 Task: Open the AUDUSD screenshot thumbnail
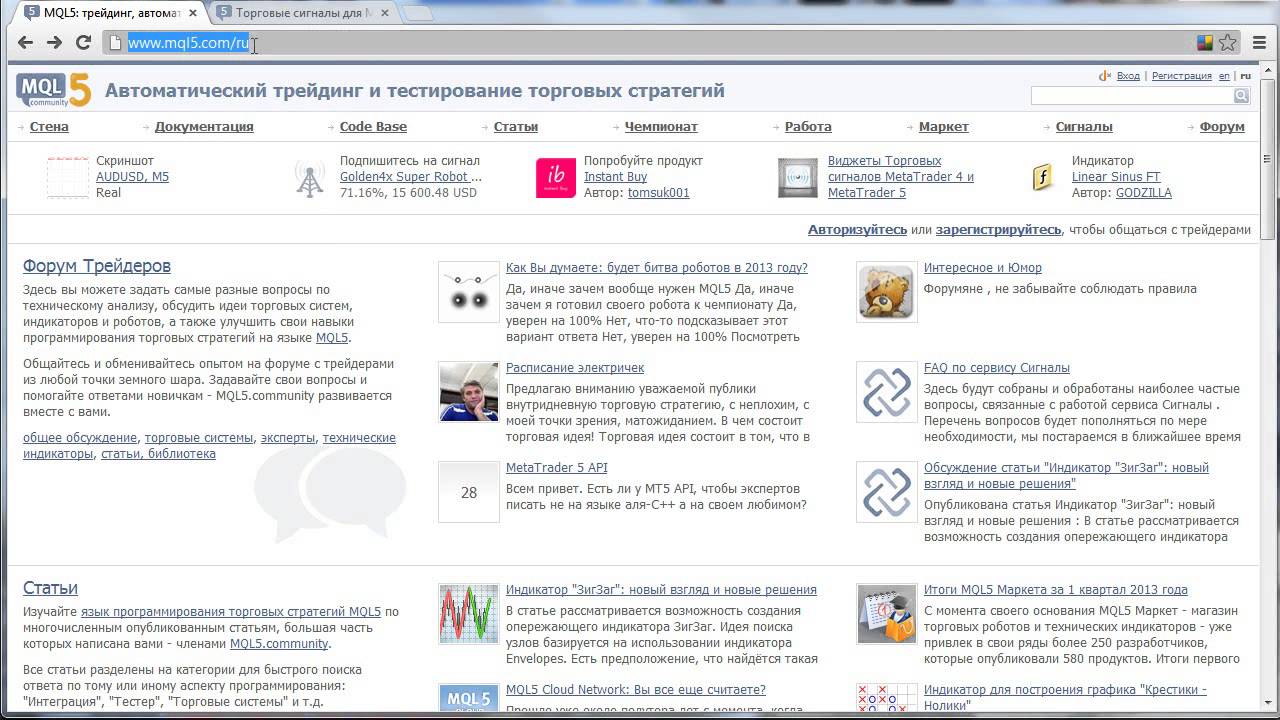(67, 177)
